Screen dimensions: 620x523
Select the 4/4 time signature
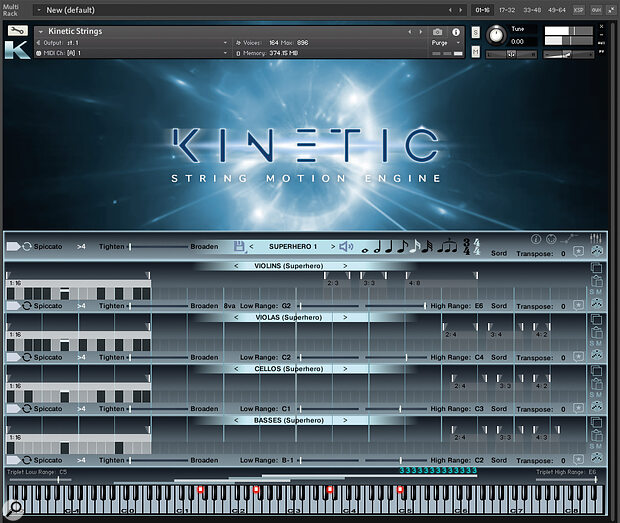[x=477, y=247]
